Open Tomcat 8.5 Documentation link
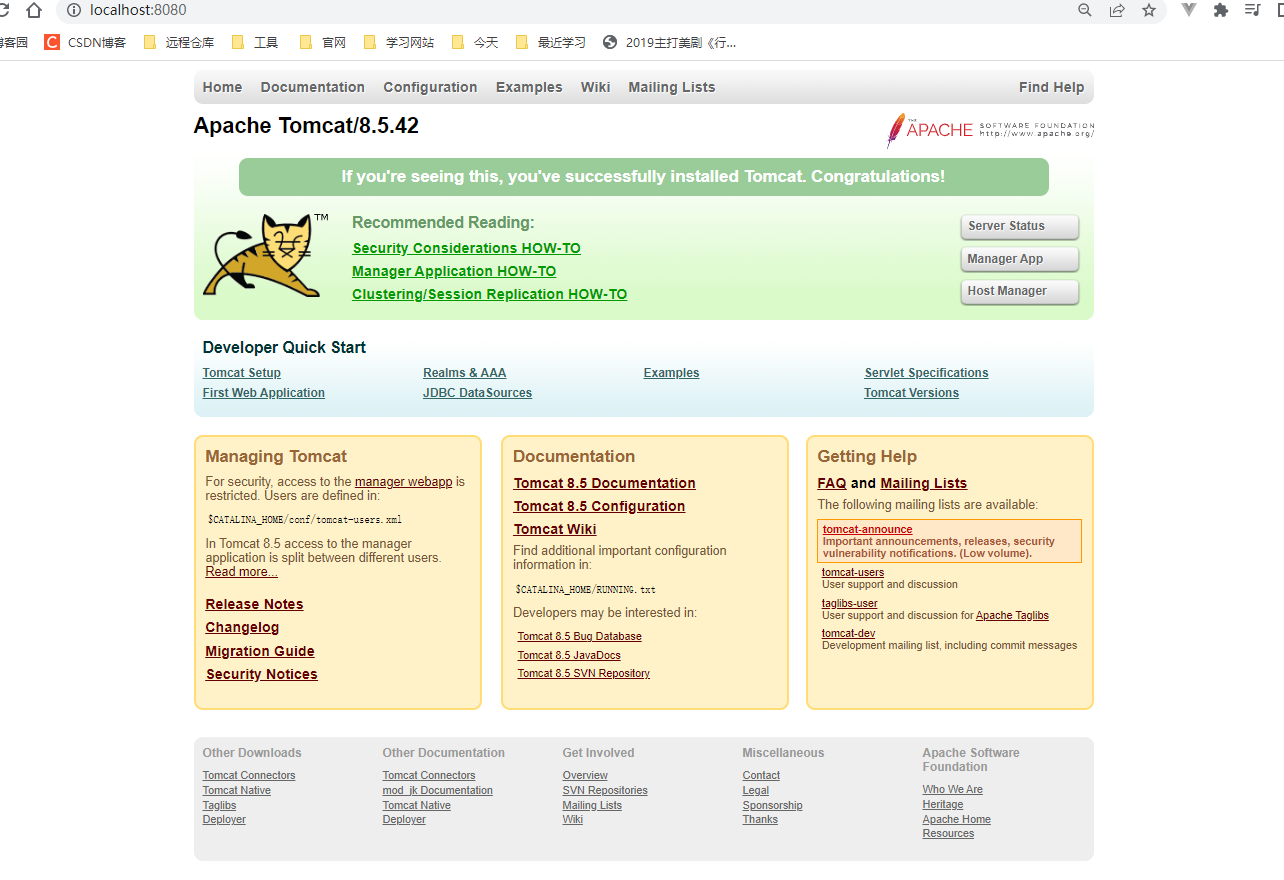 point(605,483)
